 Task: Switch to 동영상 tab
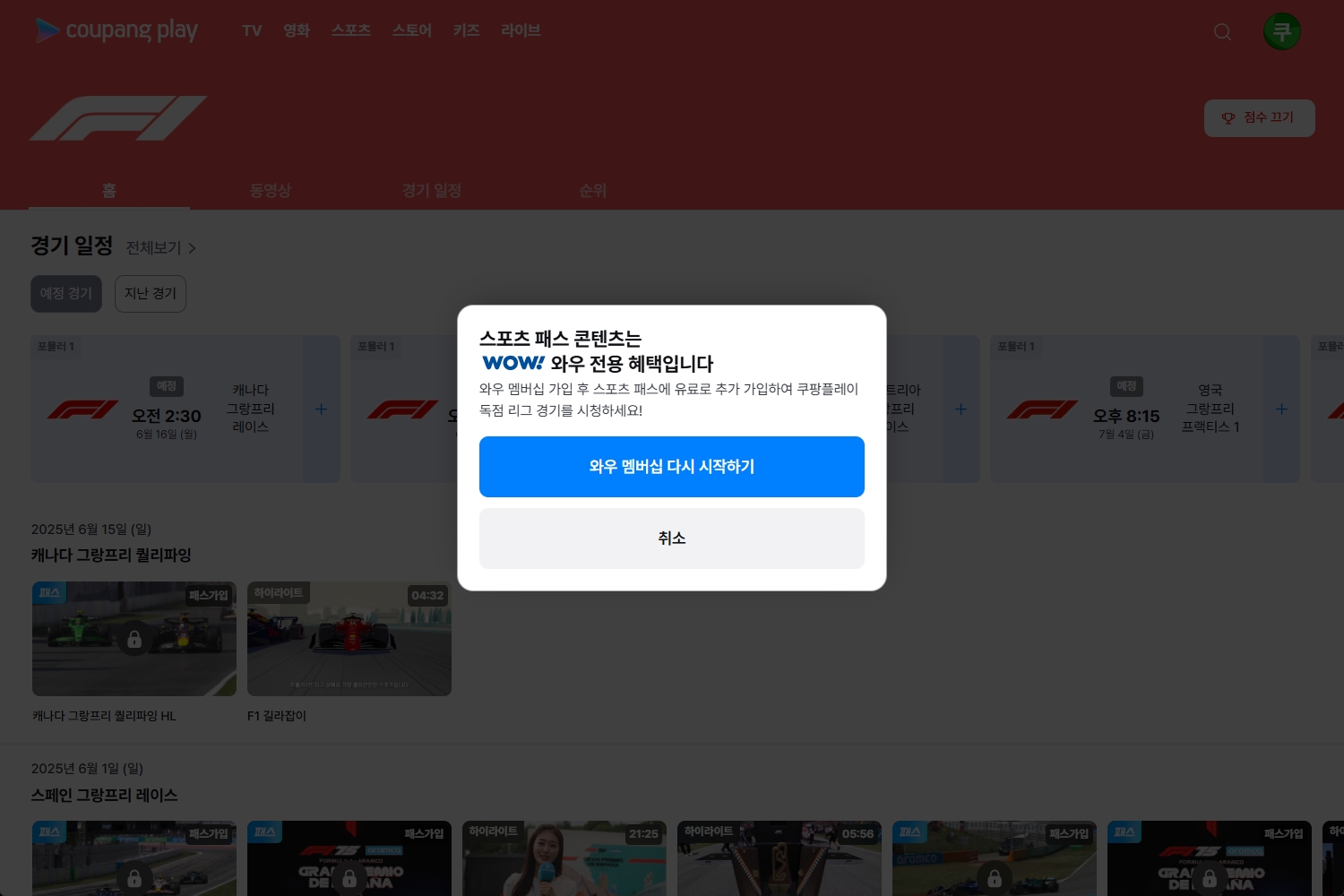click(x=271, y=190)
